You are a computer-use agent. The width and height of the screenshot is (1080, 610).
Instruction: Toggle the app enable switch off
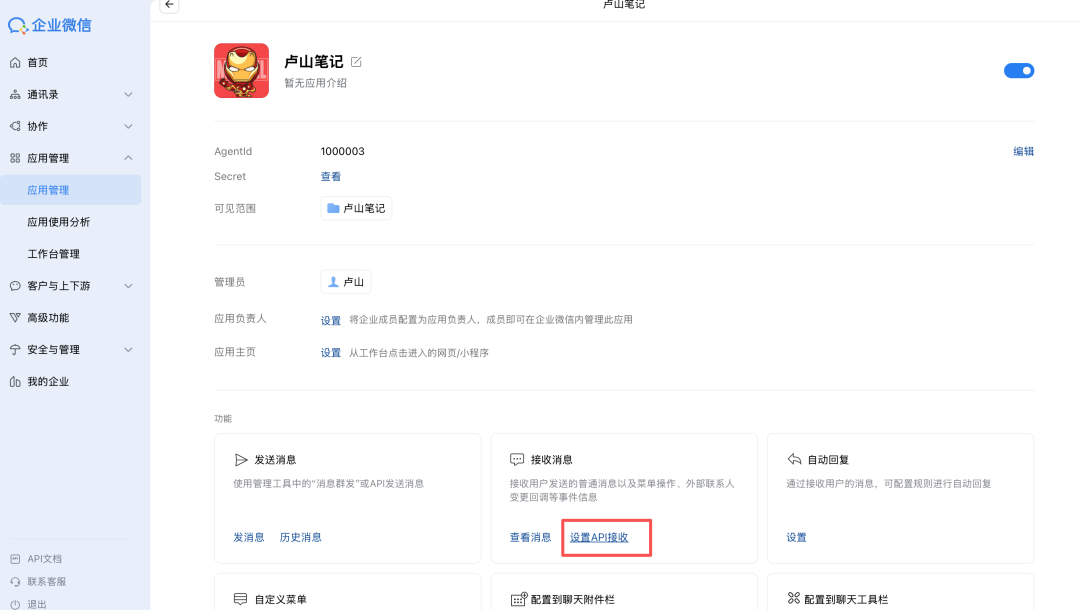point(1019,70)
